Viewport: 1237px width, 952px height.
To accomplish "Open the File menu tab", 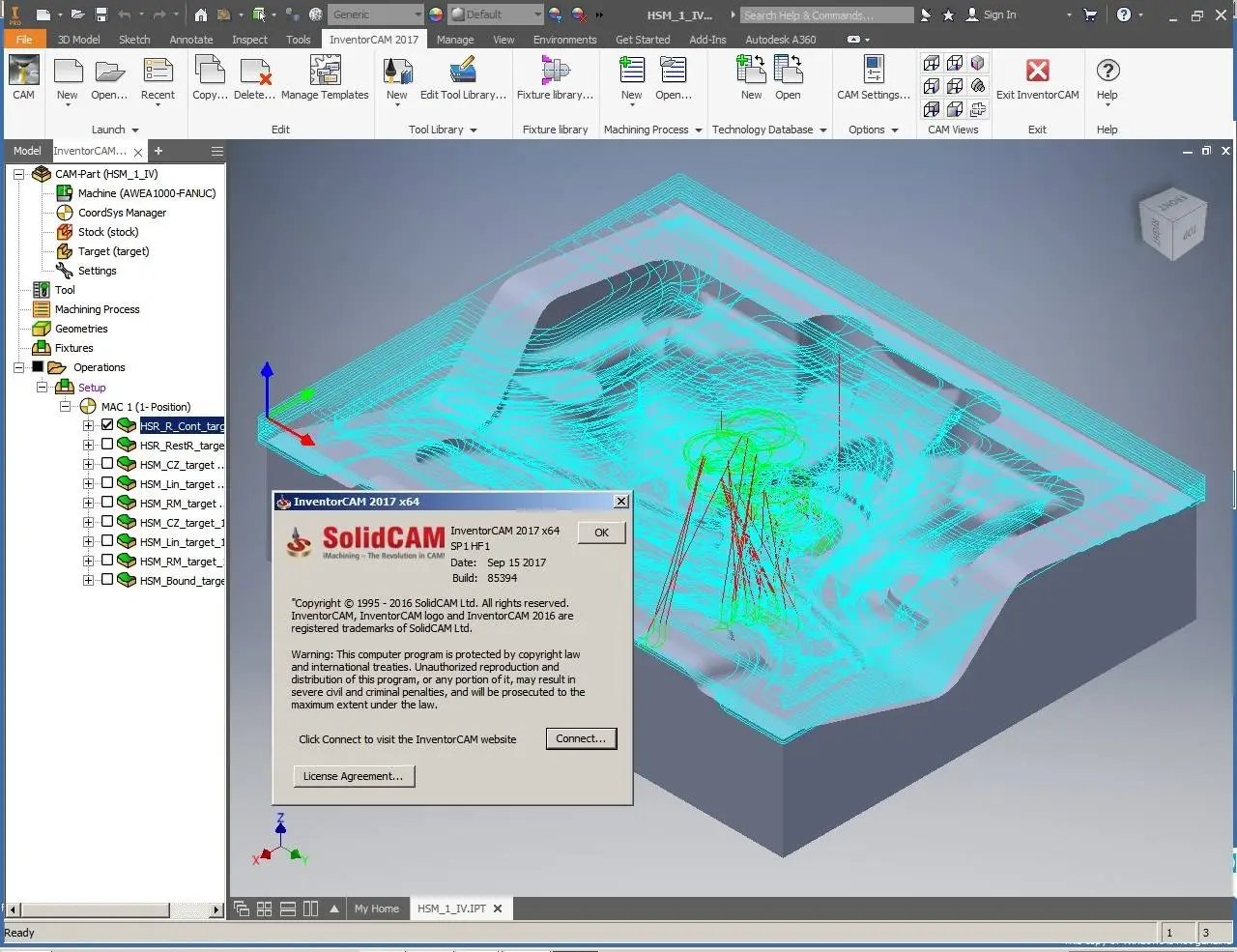I will (24, 40).
